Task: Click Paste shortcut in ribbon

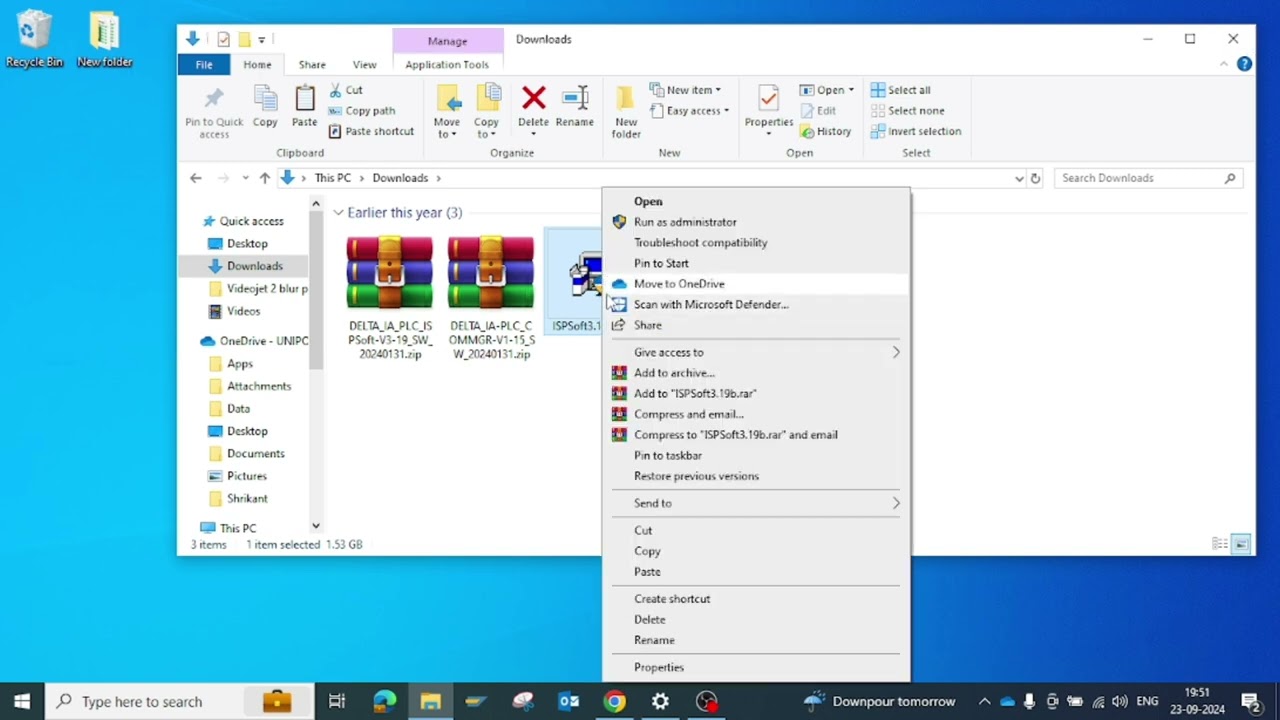Action: click(371, 131)
